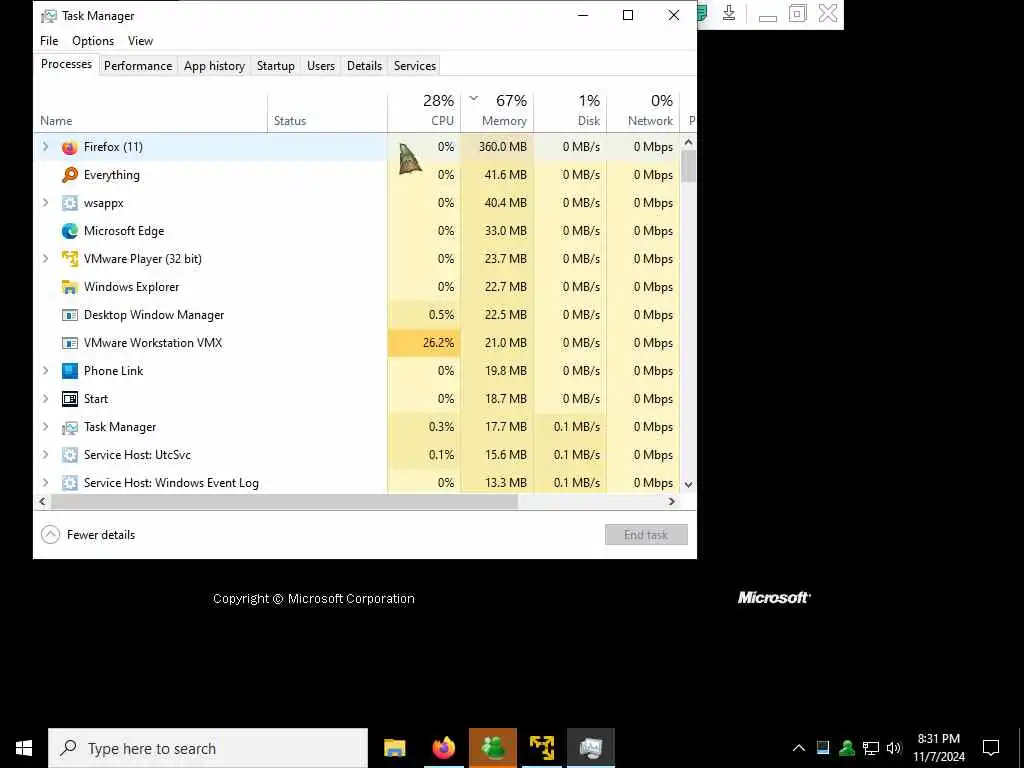The image size is (1024, 768).
Task: Sort processes by Status column
Action: (x=327, y=113)
